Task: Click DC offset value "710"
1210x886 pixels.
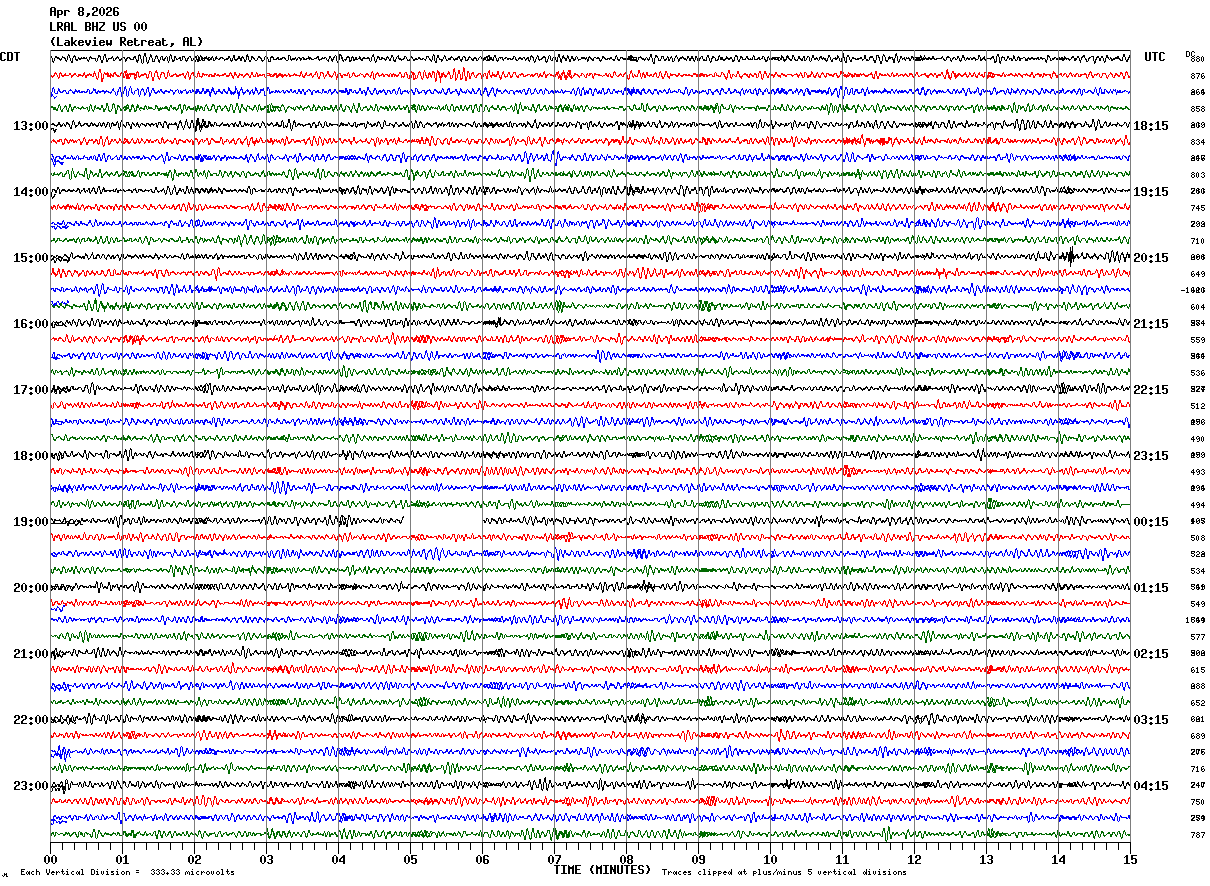Action: [x=1197, y=241]
